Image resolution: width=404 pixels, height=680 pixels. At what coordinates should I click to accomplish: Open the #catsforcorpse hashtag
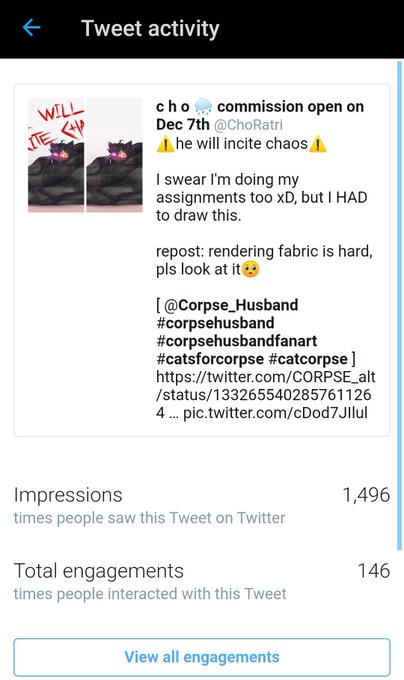coord(210,359)
